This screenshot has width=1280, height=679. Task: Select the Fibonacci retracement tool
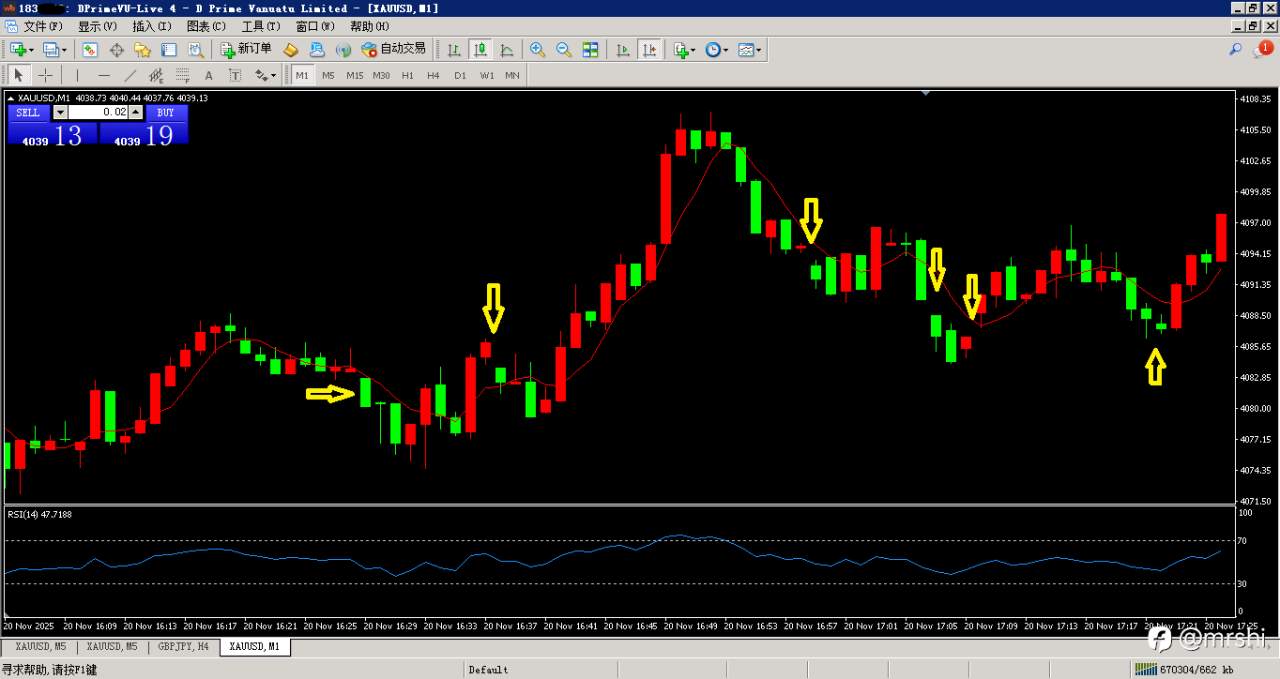[183, 75]
